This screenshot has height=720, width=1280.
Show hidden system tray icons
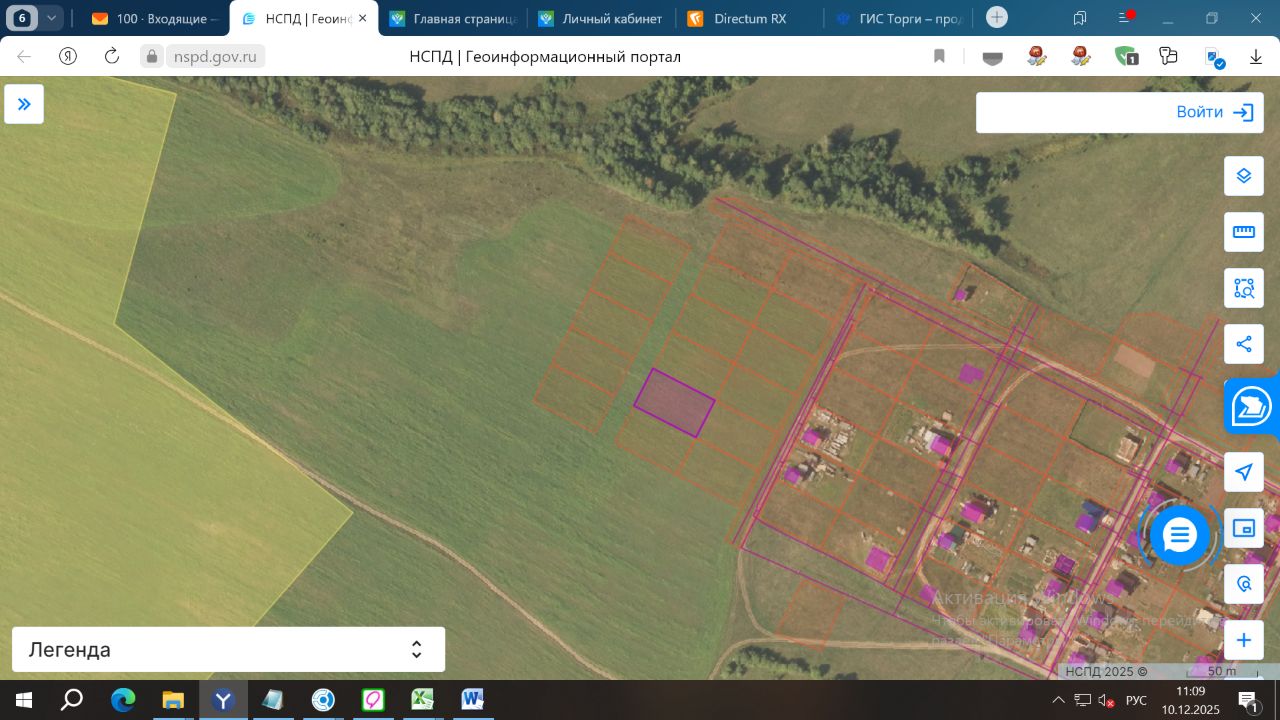coord(1059,700)
